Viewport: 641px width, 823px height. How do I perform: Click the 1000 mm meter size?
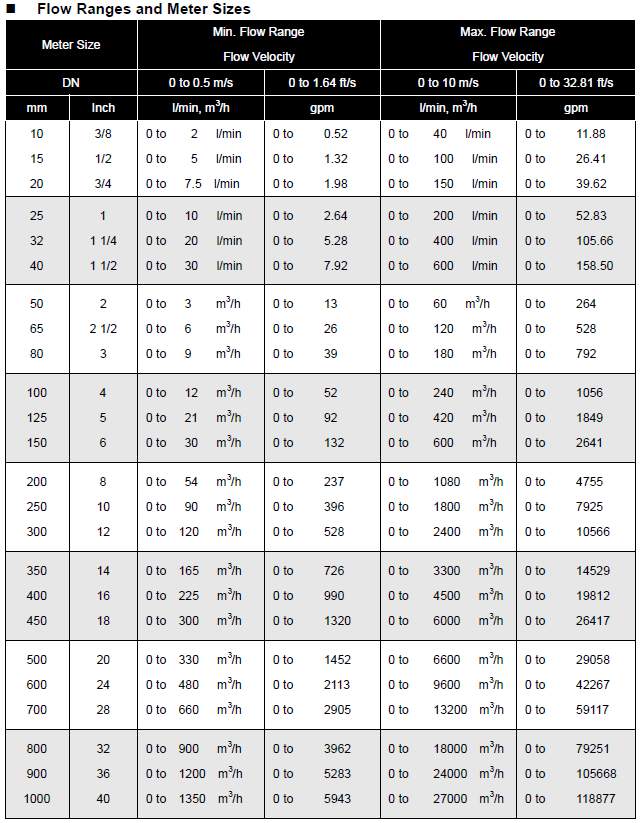(37, 799)
